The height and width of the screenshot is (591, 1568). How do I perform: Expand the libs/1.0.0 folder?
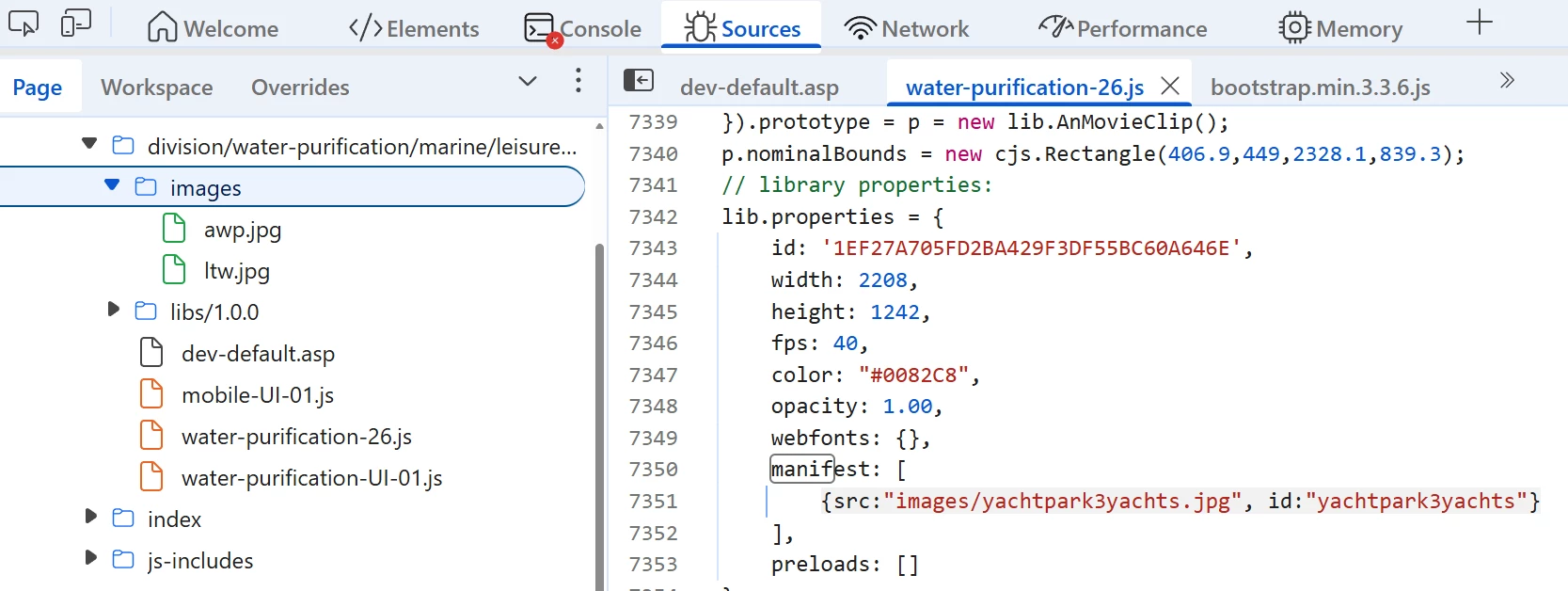coord(113,309)
